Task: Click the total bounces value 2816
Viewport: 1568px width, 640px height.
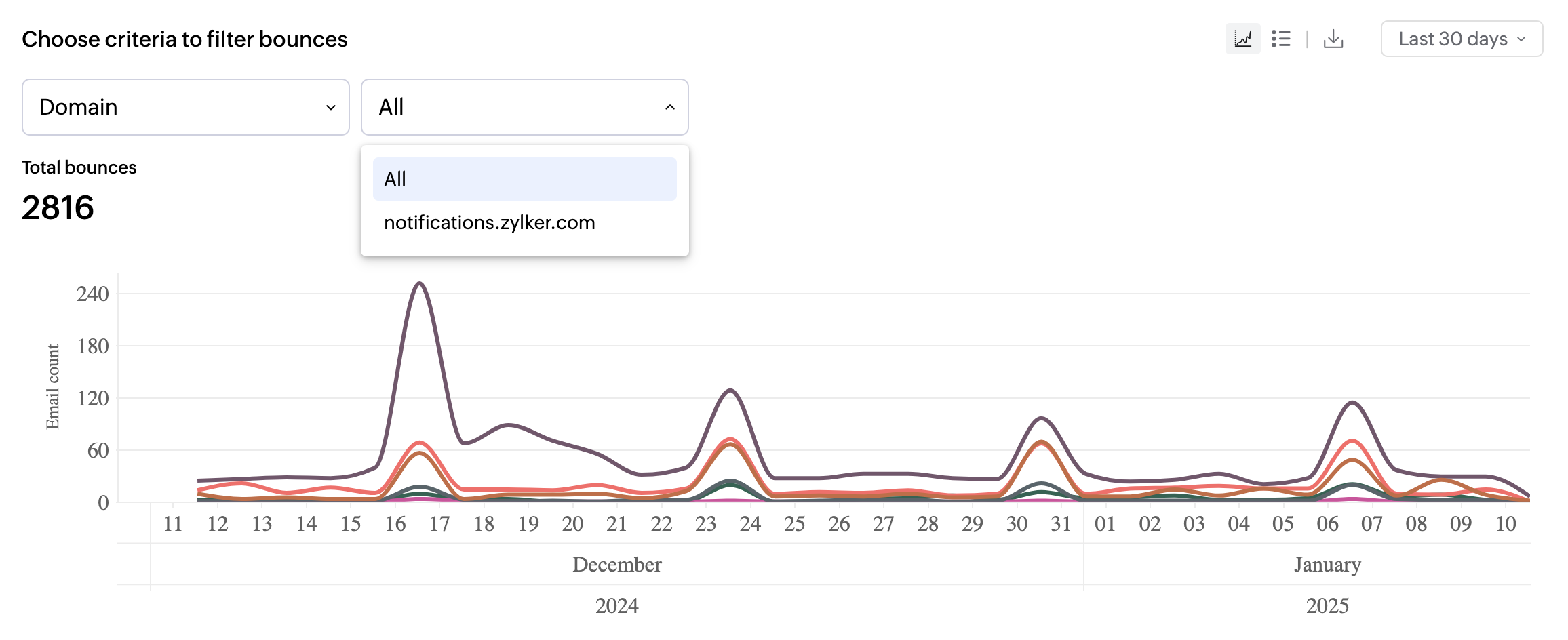Action: click(58, 207)
